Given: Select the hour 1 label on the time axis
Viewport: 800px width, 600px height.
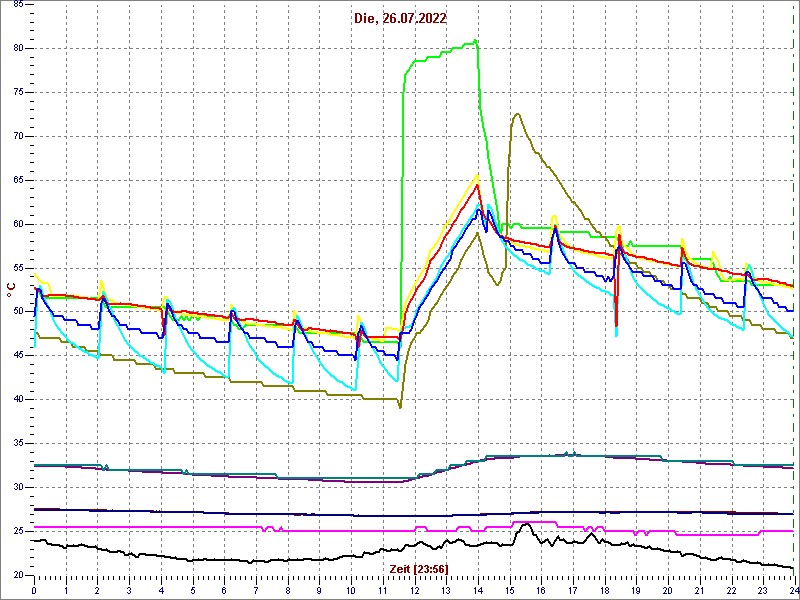Looking at the screenshot, I should (x=66, y=591).
